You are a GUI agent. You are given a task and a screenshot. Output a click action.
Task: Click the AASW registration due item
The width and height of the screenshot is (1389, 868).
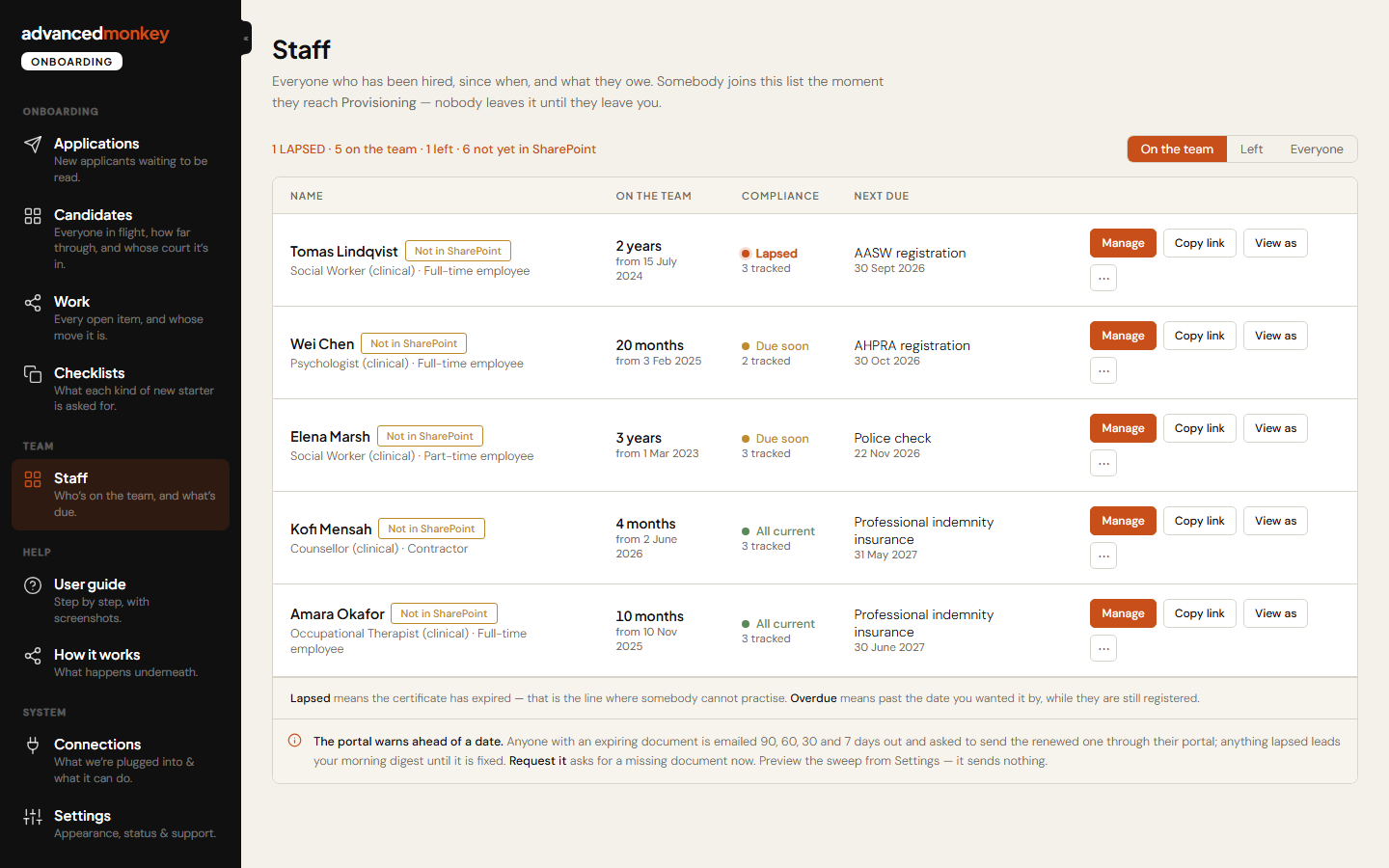click(x=910, y=253)
